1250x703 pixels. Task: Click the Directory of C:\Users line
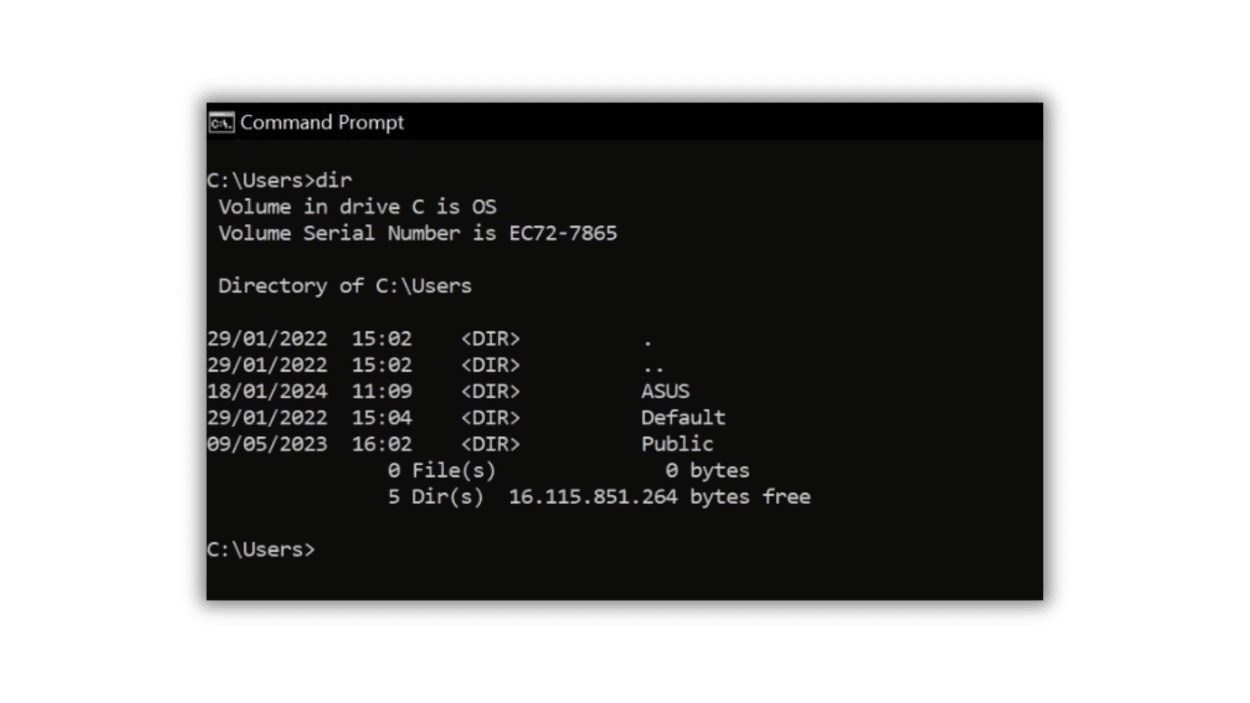345,286
